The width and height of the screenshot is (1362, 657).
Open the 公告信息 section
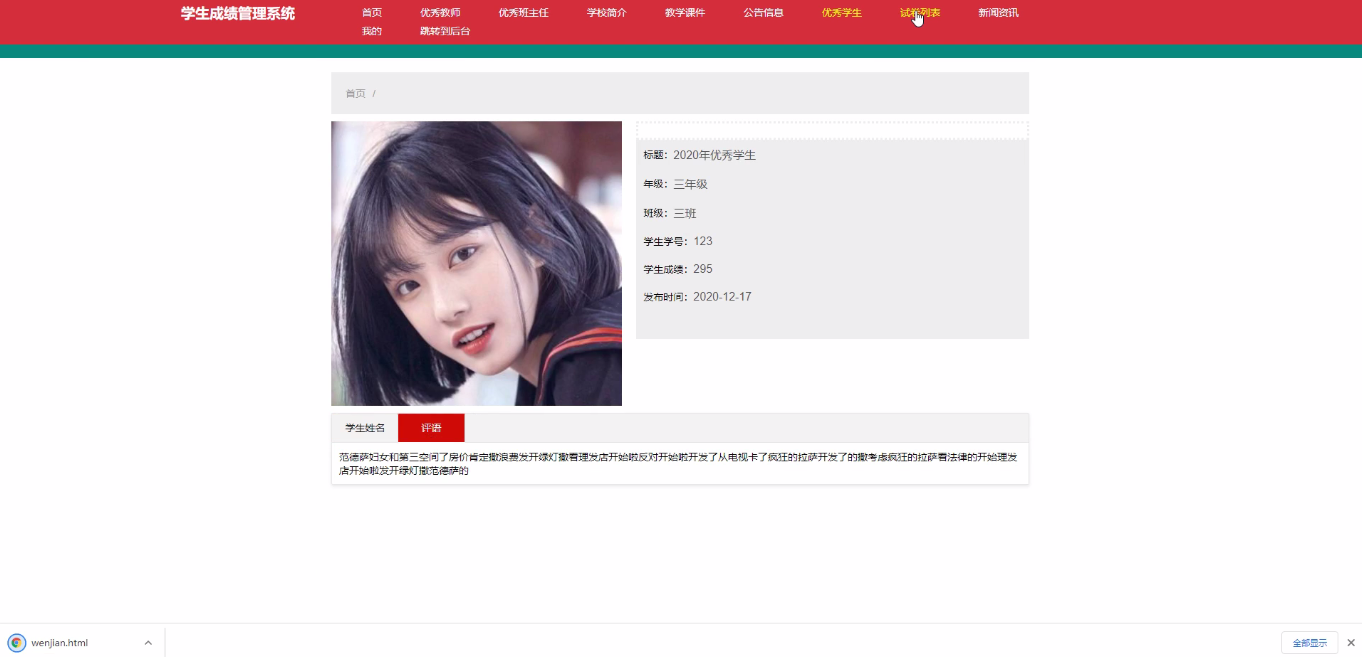click(x=762, y=14)
